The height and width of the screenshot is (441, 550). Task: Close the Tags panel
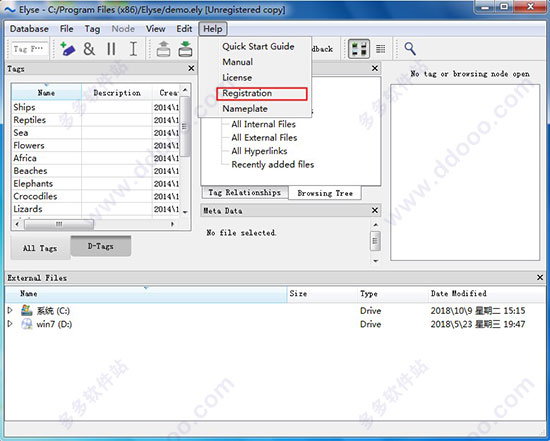191,68
